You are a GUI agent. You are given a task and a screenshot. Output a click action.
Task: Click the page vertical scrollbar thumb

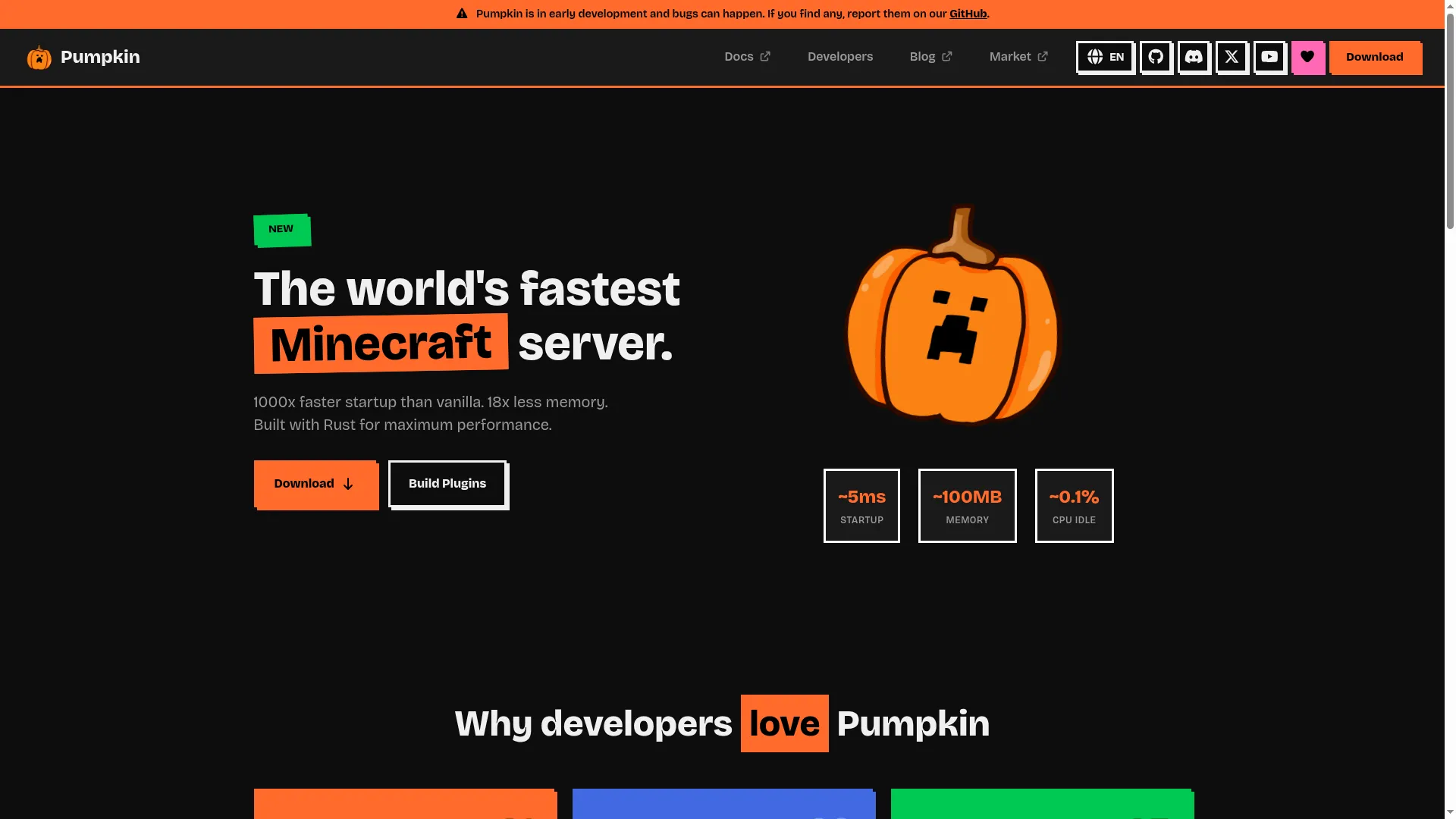[1450, 121]
